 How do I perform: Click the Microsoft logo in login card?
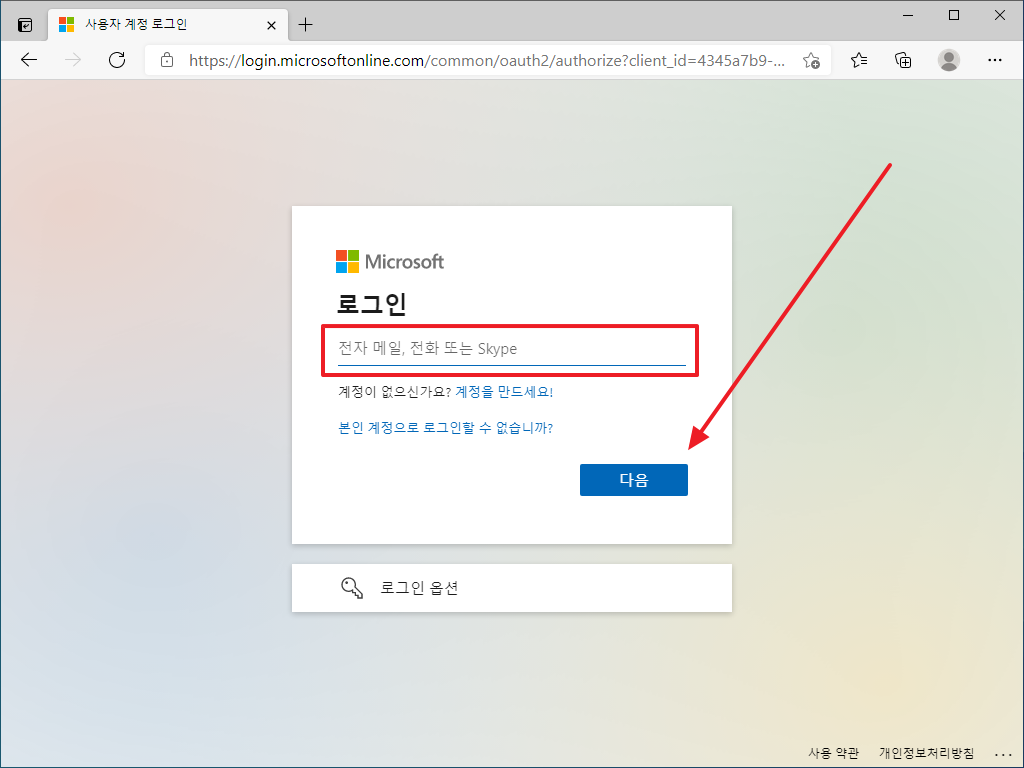389,261
